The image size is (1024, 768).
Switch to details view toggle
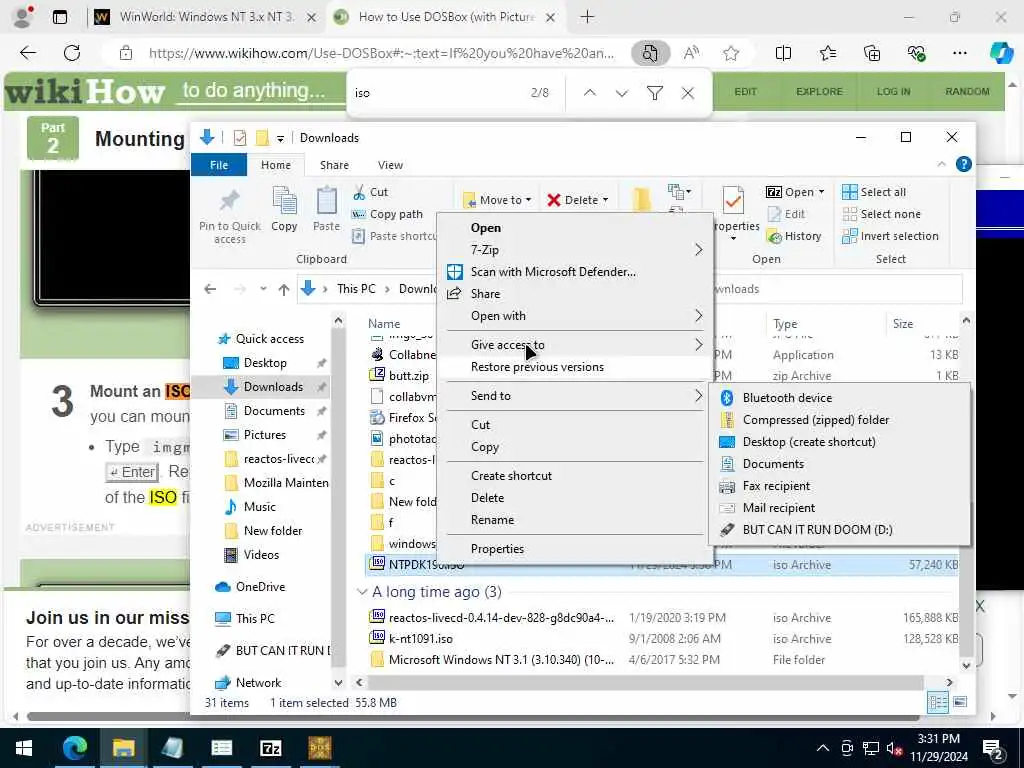tap(938, 702)
